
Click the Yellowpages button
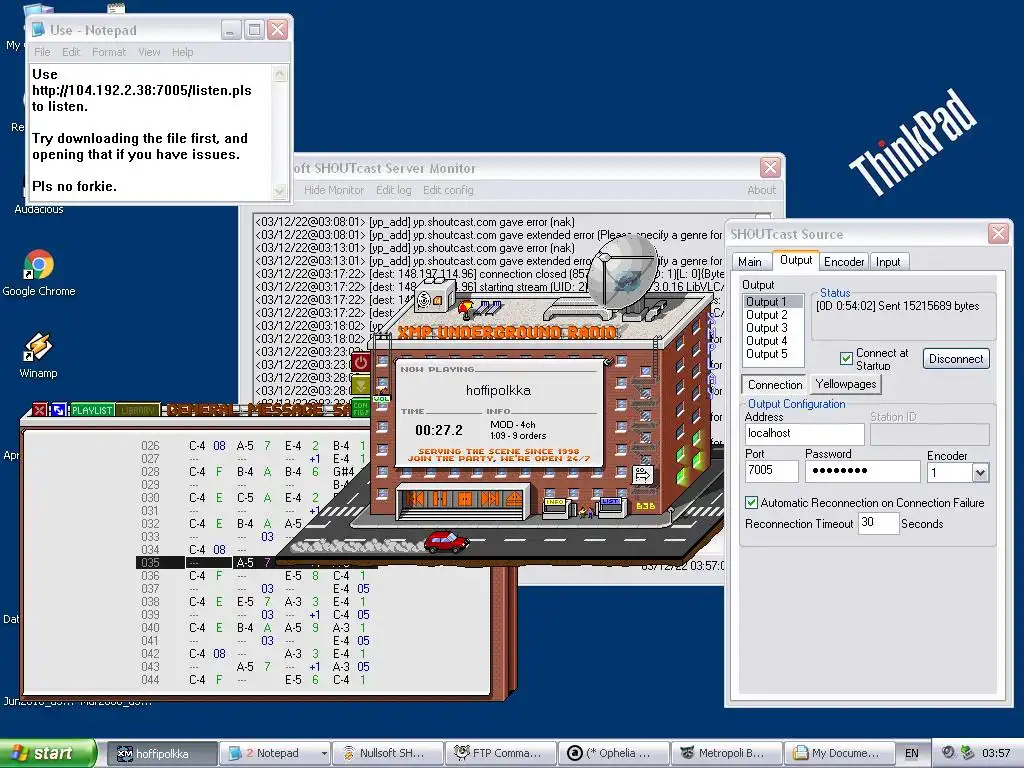[x=846, y=384]
